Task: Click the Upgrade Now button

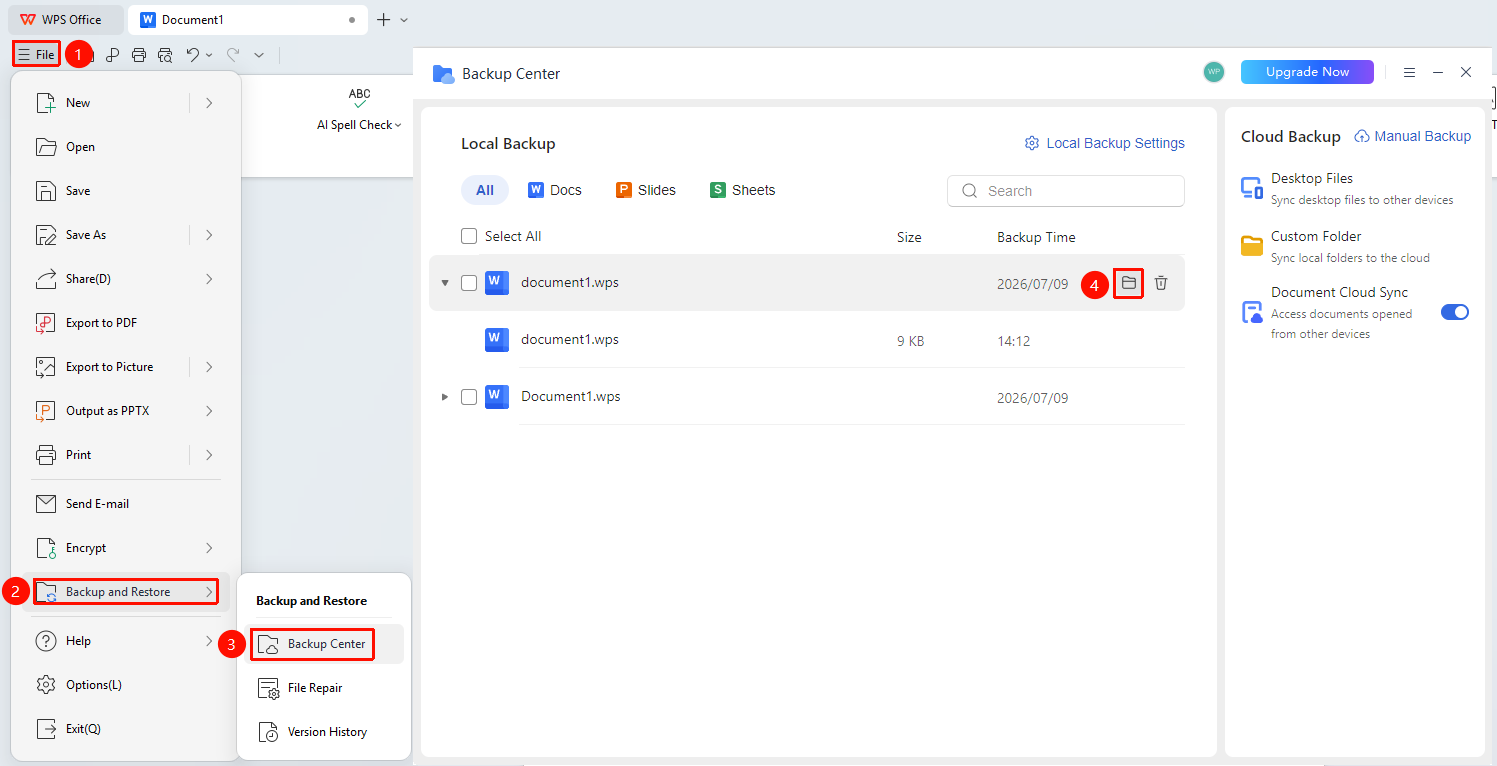Action: (x=1307, y=72)
